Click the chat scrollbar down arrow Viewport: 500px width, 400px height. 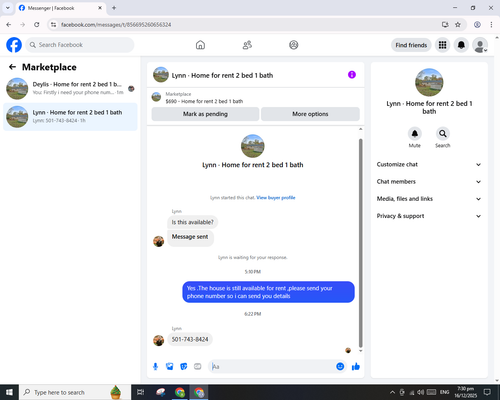(x=360, y=351)
